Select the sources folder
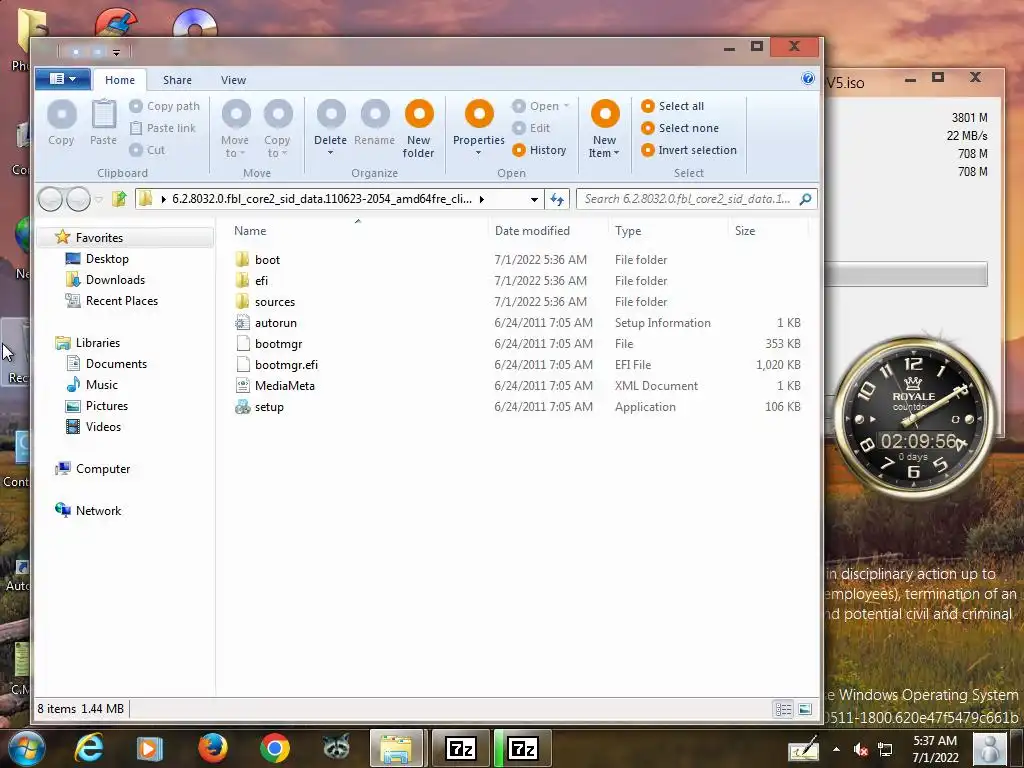Screen dimensions: 1024x768 click(x=275, y=302)
